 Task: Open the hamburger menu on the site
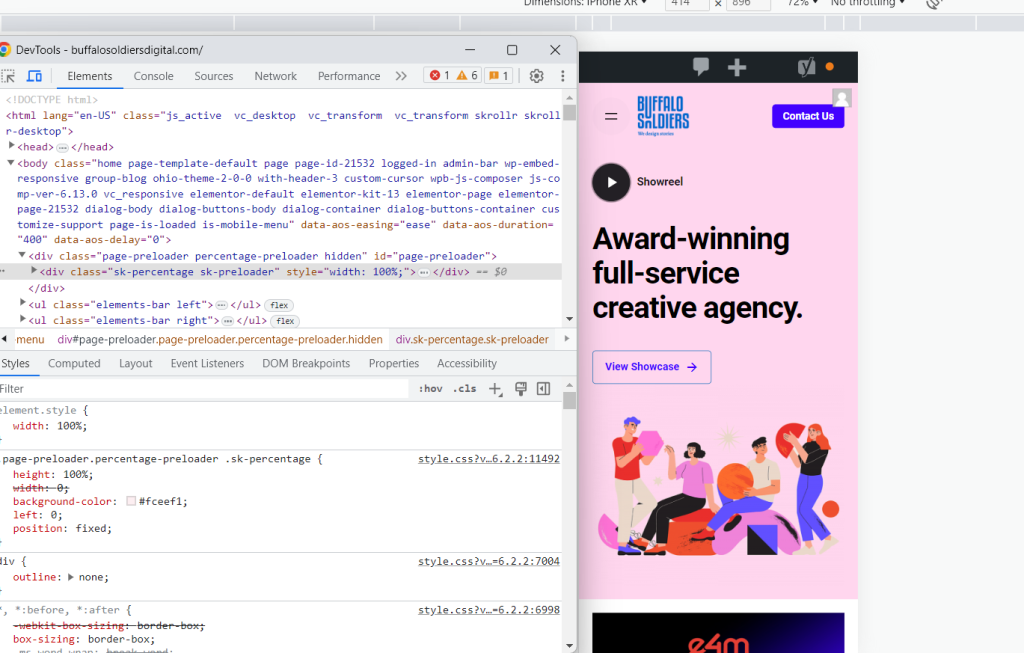click(610, 116)
